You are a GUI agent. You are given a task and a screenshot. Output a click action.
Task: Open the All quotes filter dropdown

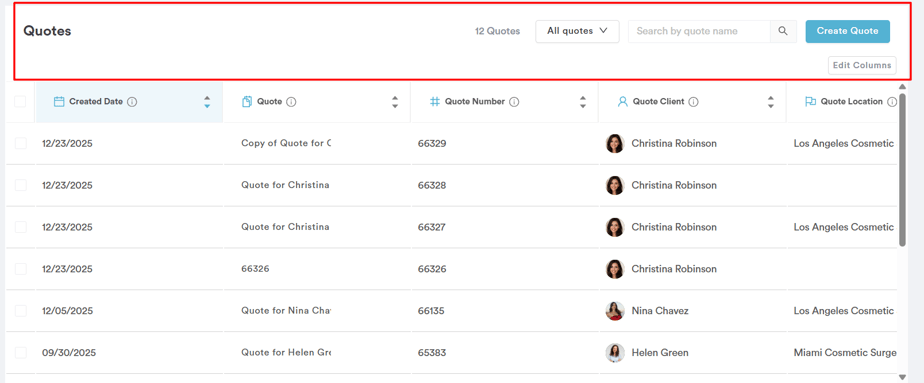[x=577, y=31]
